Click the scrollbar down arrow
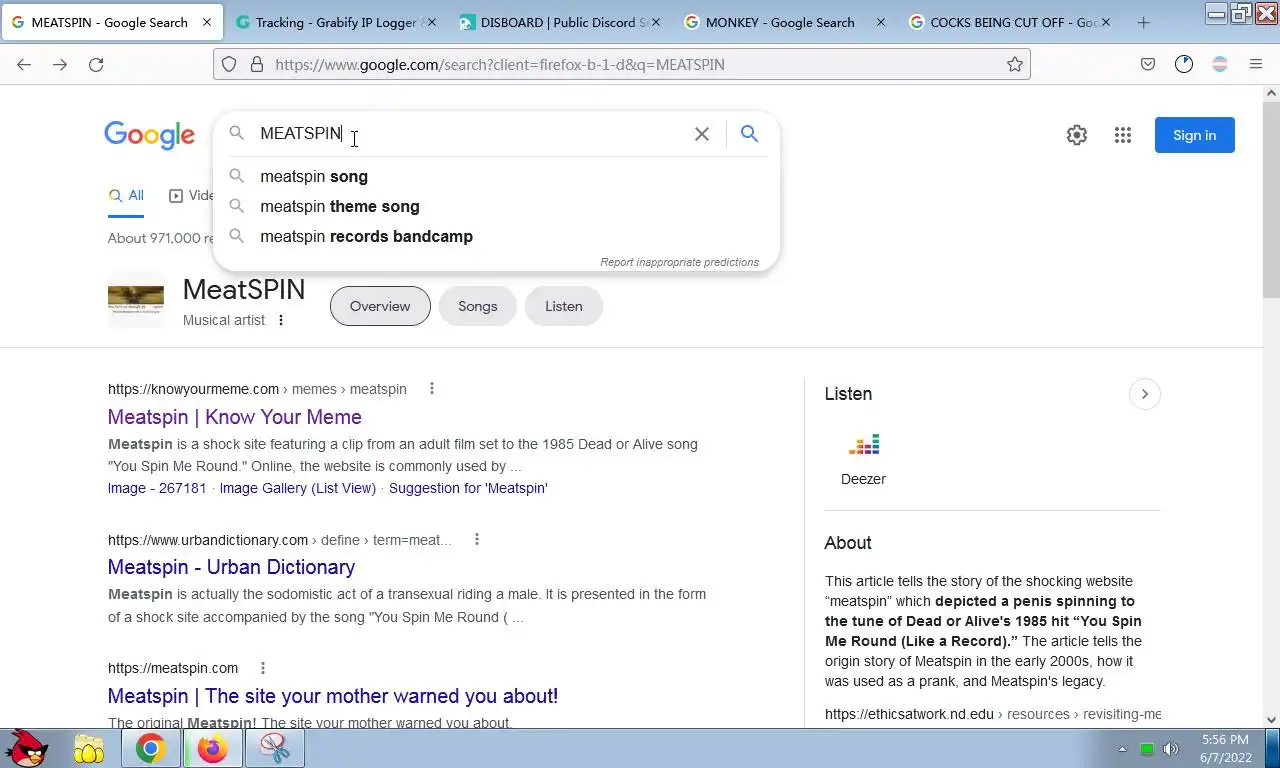The height and width of the screenshot is (768, 1280). pos(1272,719)
